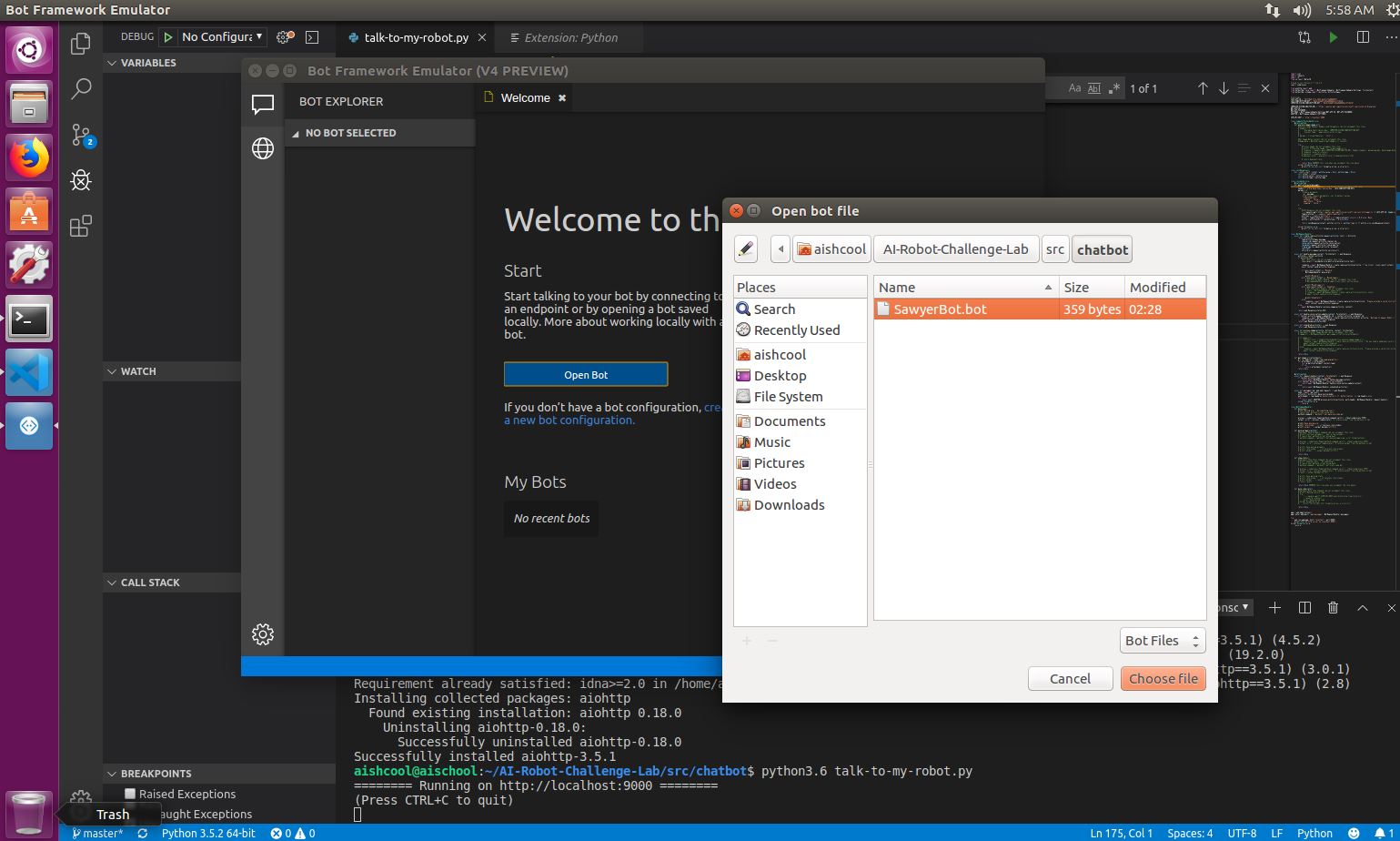Split the editor to the right
Viewport: 1400px width, 841px height.
(x=1363, y=37)
